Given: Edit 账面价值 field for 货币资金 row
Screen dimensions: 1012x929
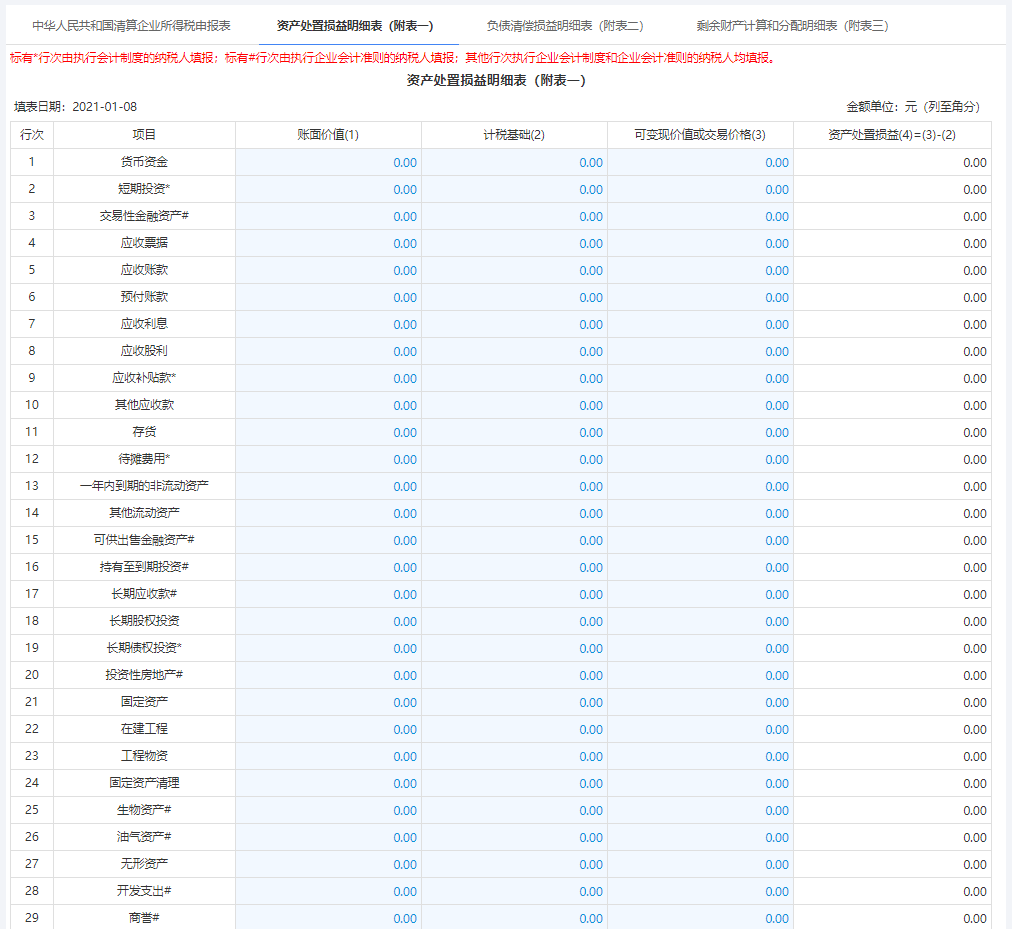Looking at the screenshot, I should [x=329, y=163].
